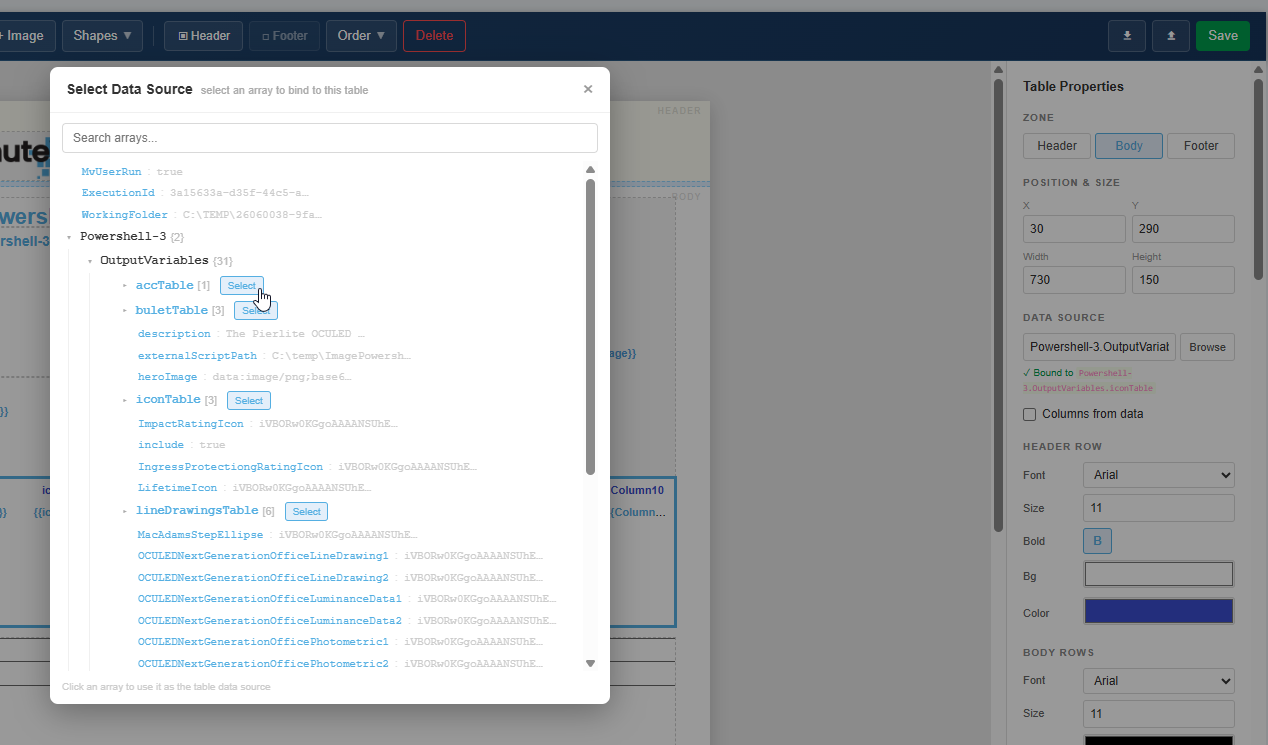Select accTable as data source
Viewport: 1268px width, 745px height.
(242, 286)
